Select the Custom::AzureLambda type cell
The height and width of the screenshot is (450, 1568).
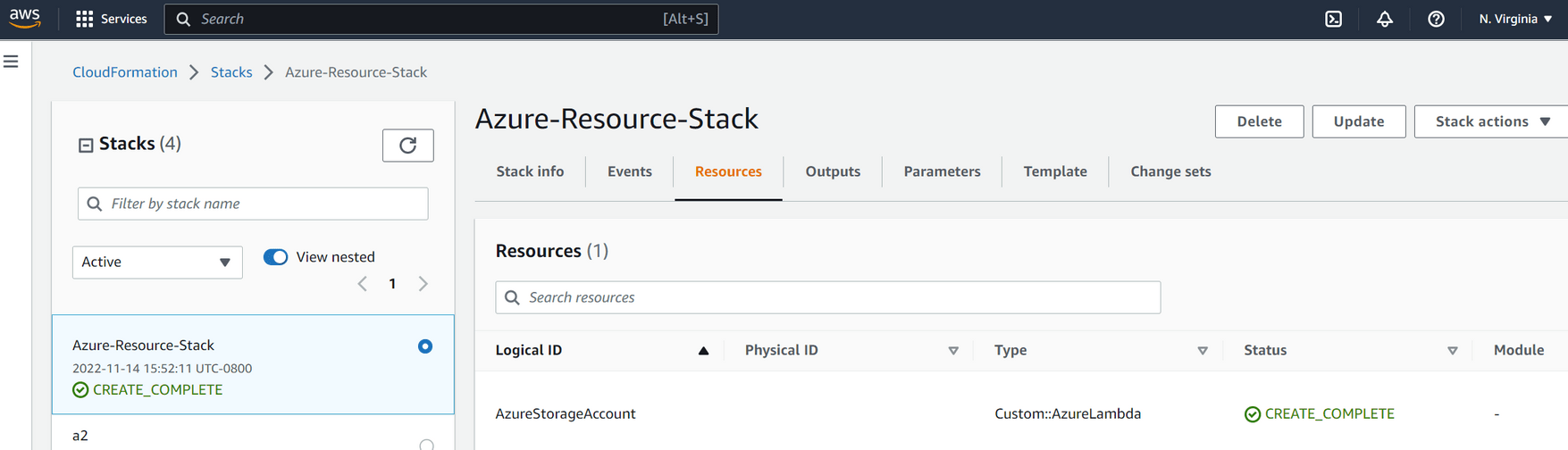pyautogui.click(x=1068, y=414)
